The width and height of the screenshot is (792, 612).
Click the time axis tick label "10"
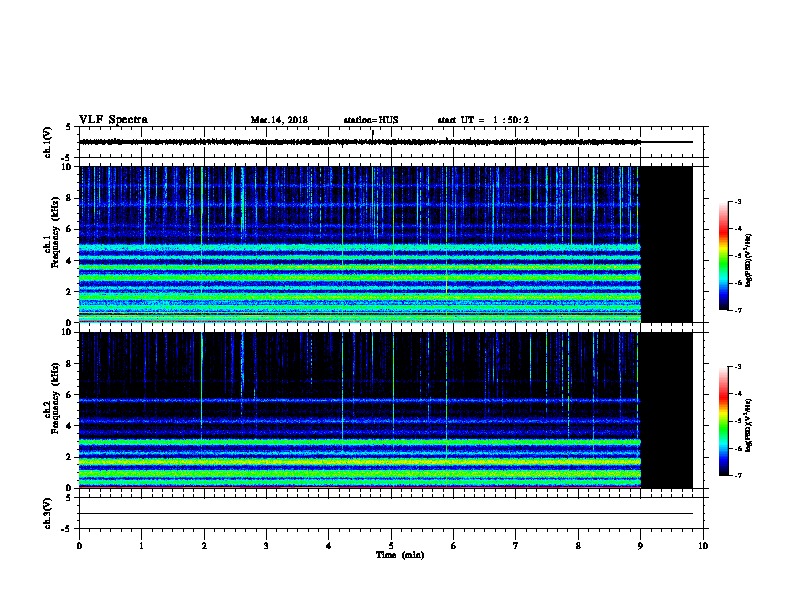click(703, 546)
